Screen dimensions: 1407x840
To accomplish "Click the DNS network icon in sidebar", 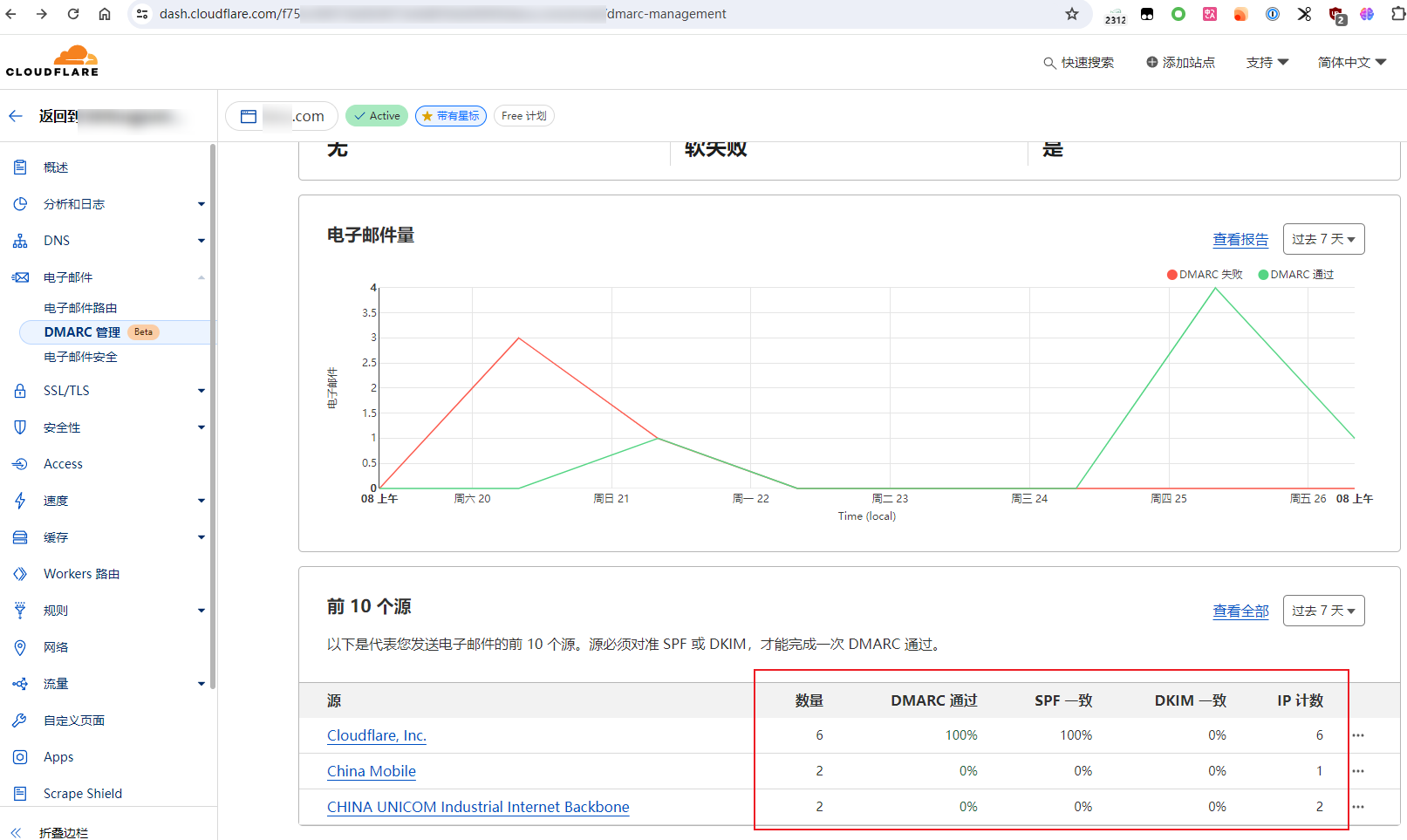I will click(20, 240).
